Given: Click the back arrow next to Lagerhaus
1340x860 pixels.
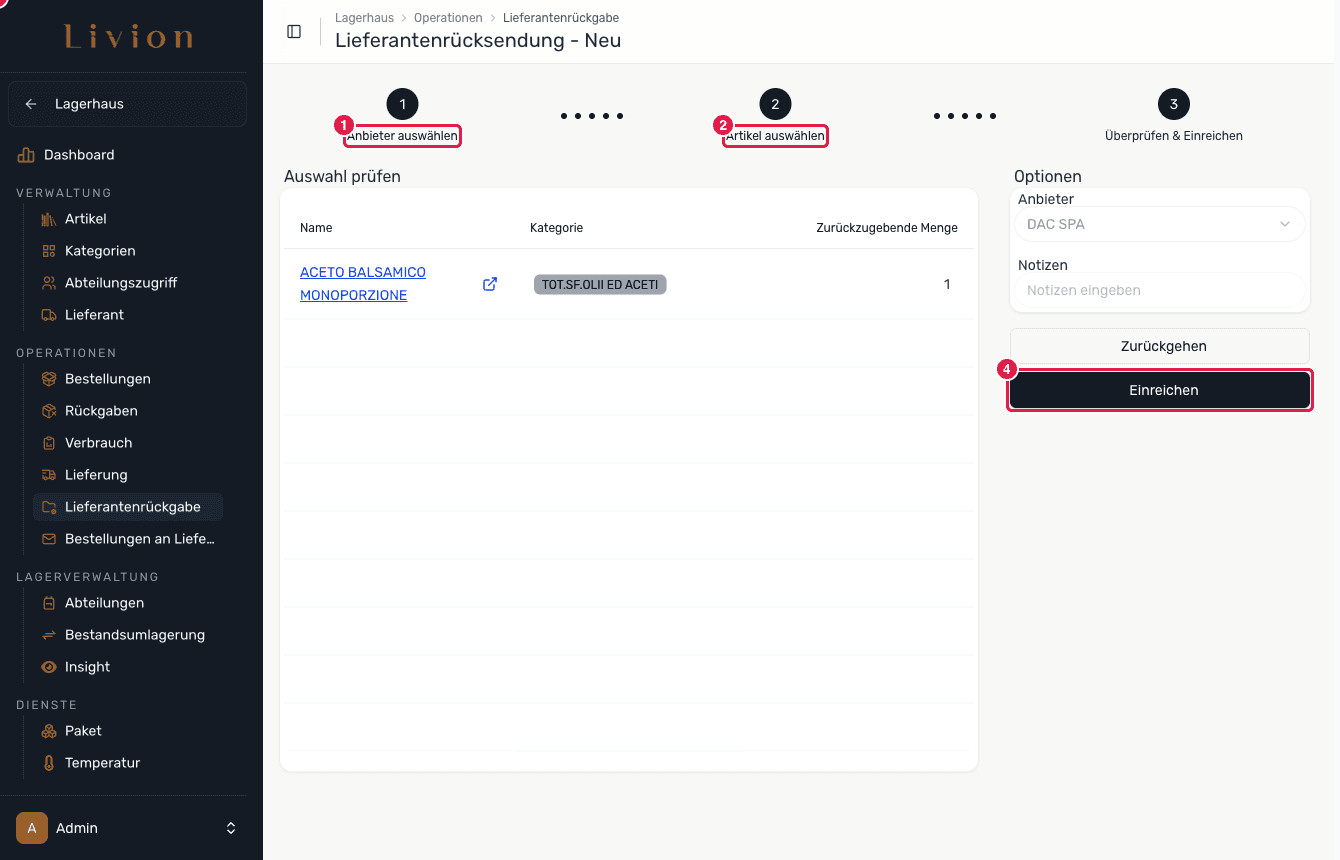Looking at the screenshot, I should tap(31, 104).
